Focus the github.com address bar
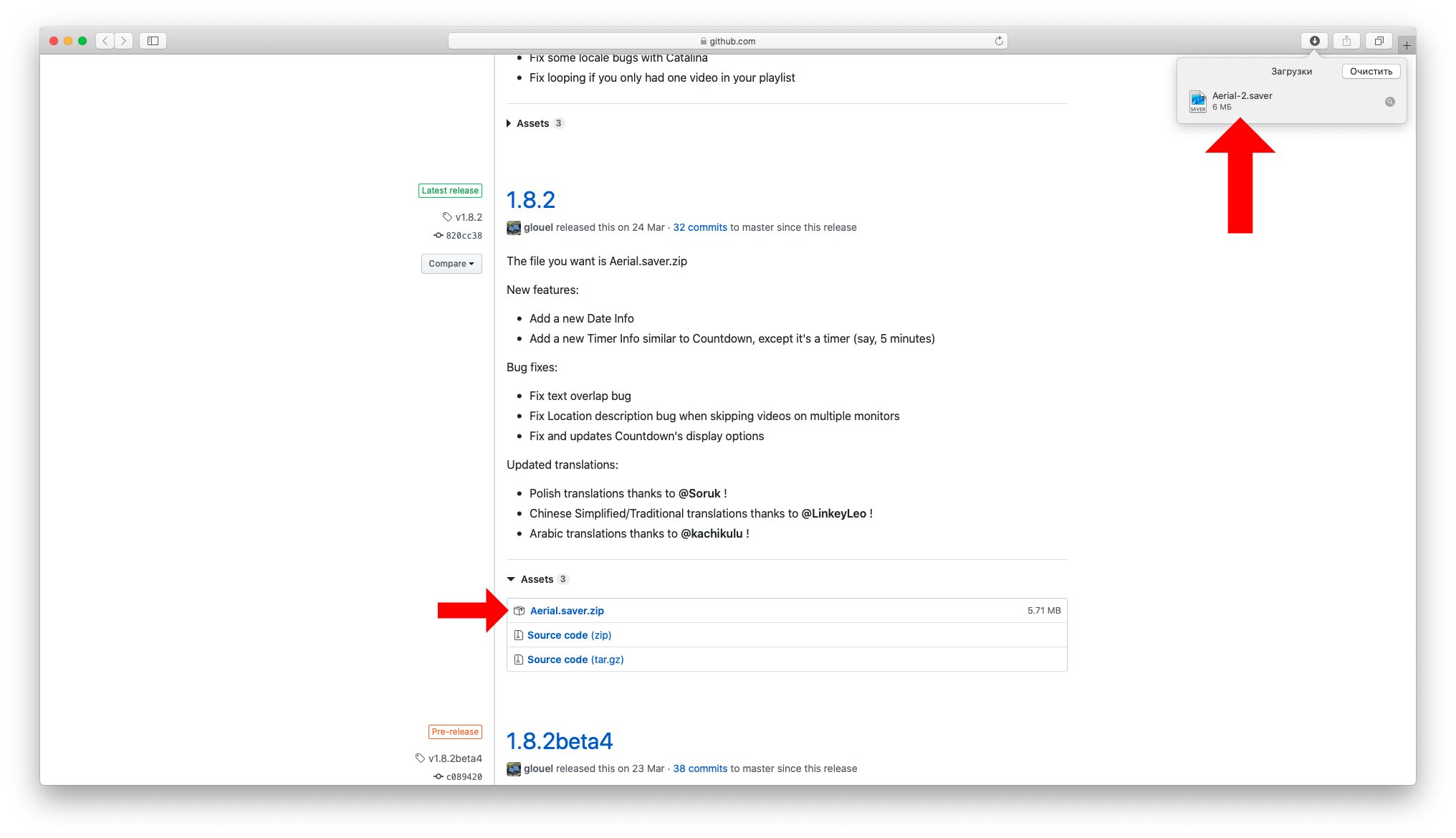The height and width of the screenshot is (838, 1456). click(x=727, y=41)
